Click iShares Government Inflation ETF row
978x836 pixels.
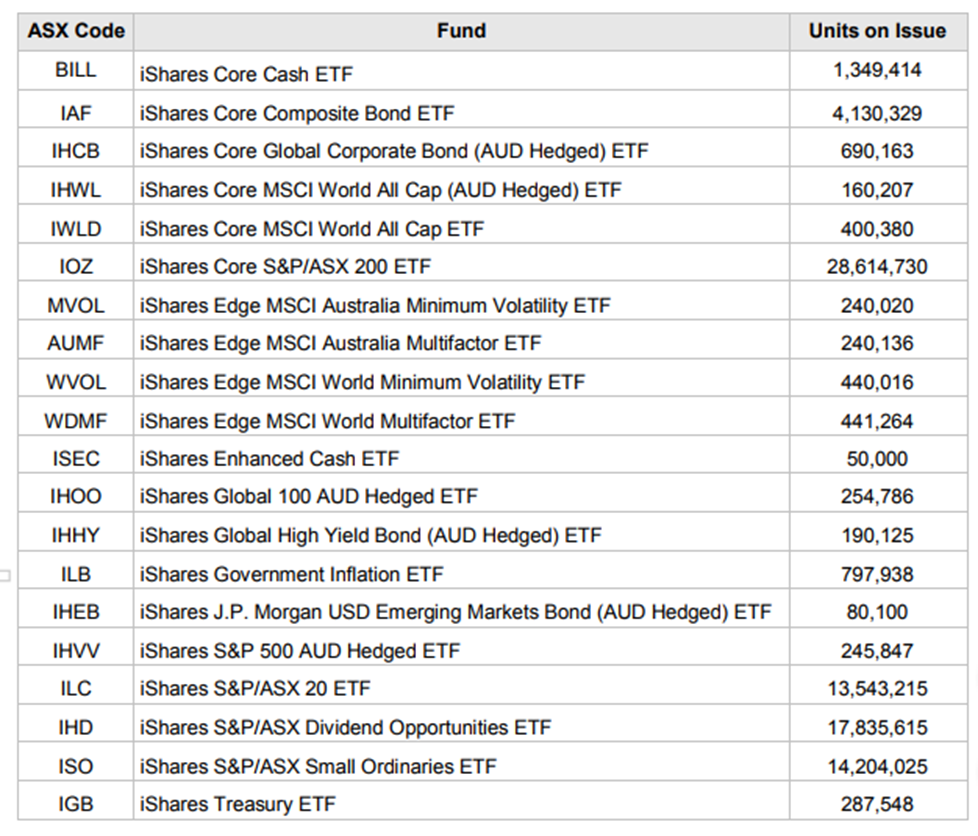[x=493, y=574]
